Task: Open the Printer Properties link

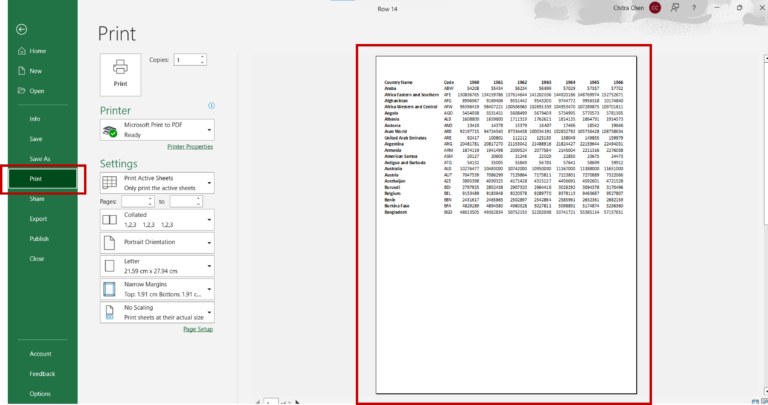Action: tap(190, 146)
